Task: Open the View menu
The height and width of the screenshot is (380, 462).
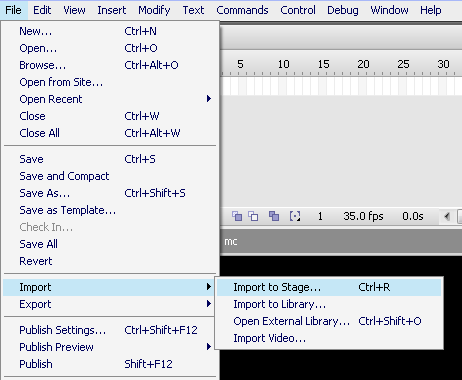Action: click(74, 10)
